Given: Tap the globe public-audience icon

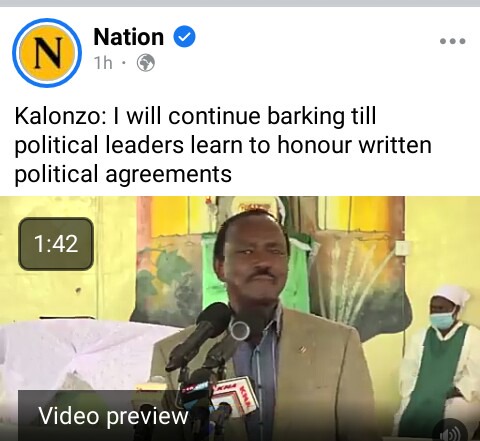Looking at the screenshot, I should tap(146, 63).
